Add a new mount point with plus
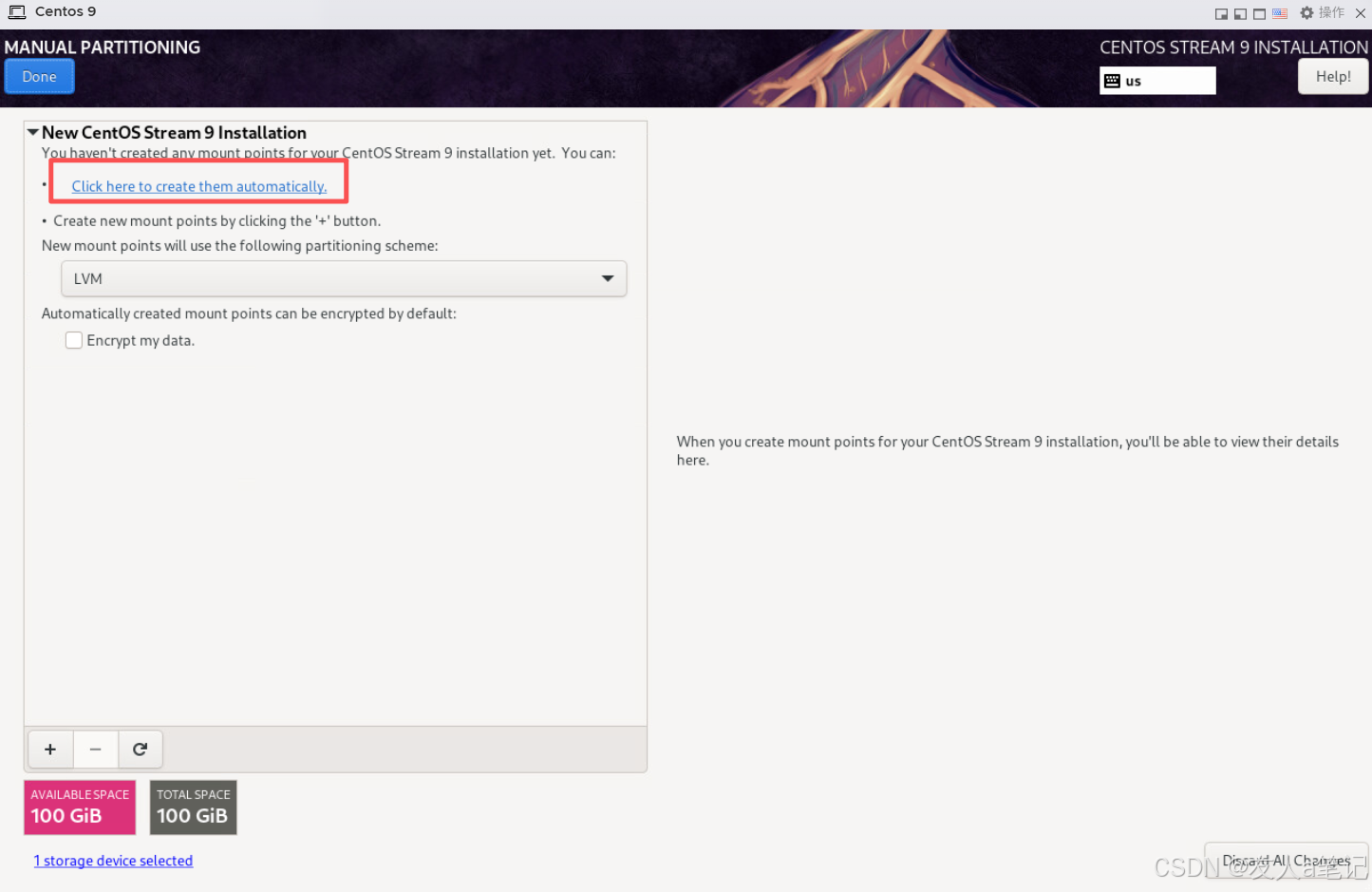Screen dimensions: 1372x892 point(50,750)
